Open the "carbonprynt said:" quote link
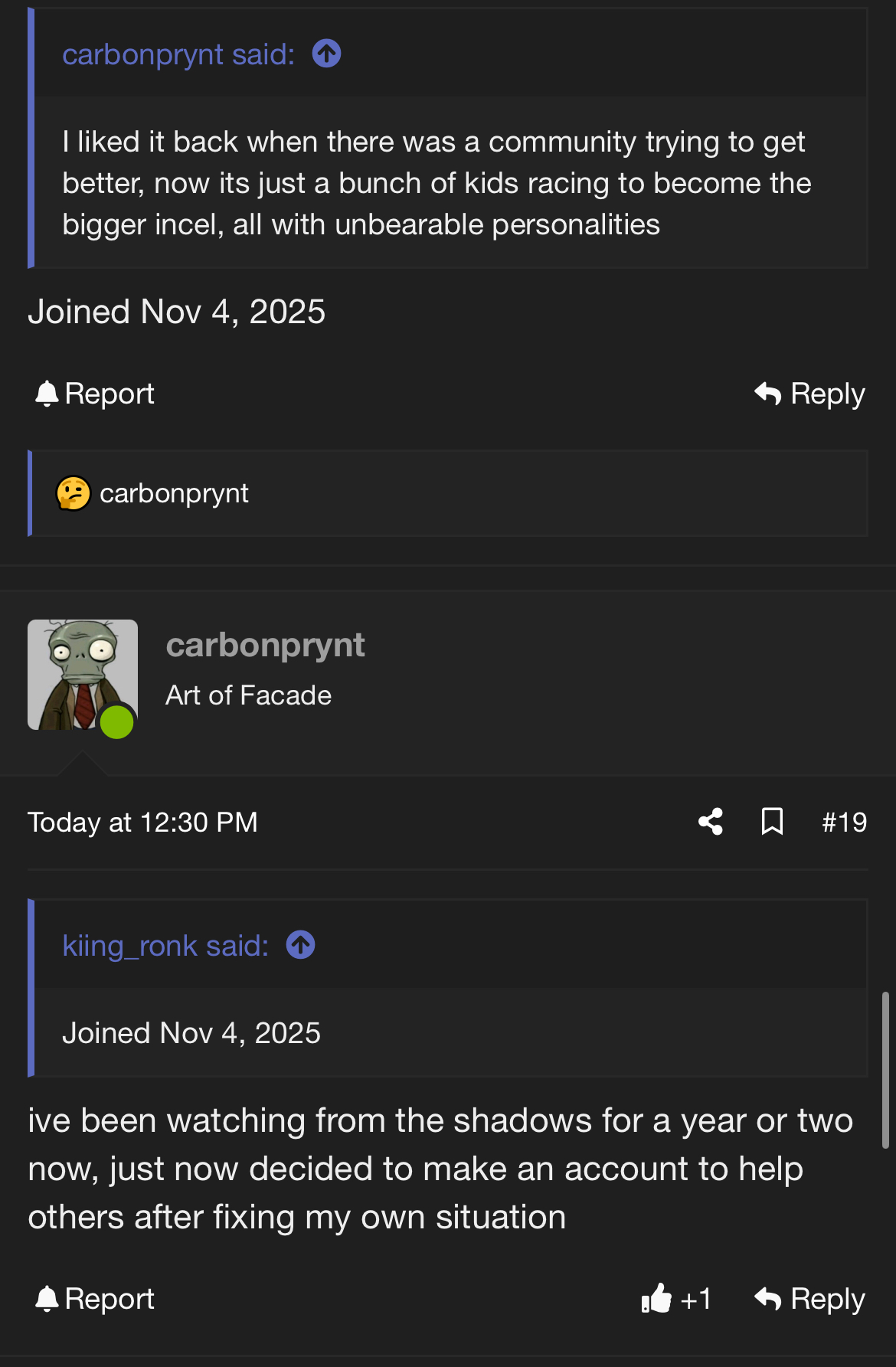 (178, 54)
